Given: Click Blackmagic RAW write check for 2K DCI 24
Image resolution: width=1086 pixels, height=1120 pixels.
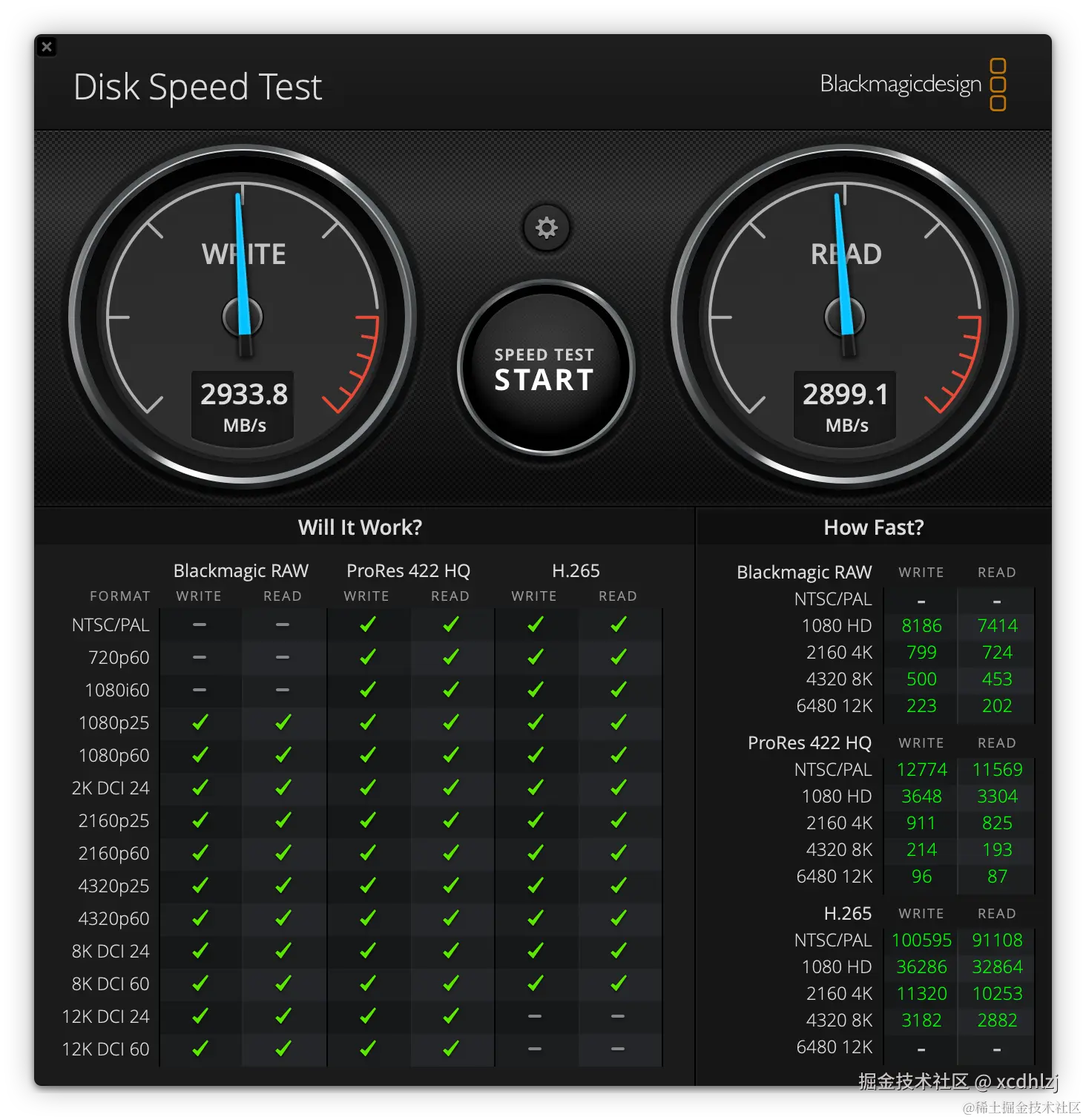Looking at the screenshot, I should pyautogui.click(x=200, y=788).
